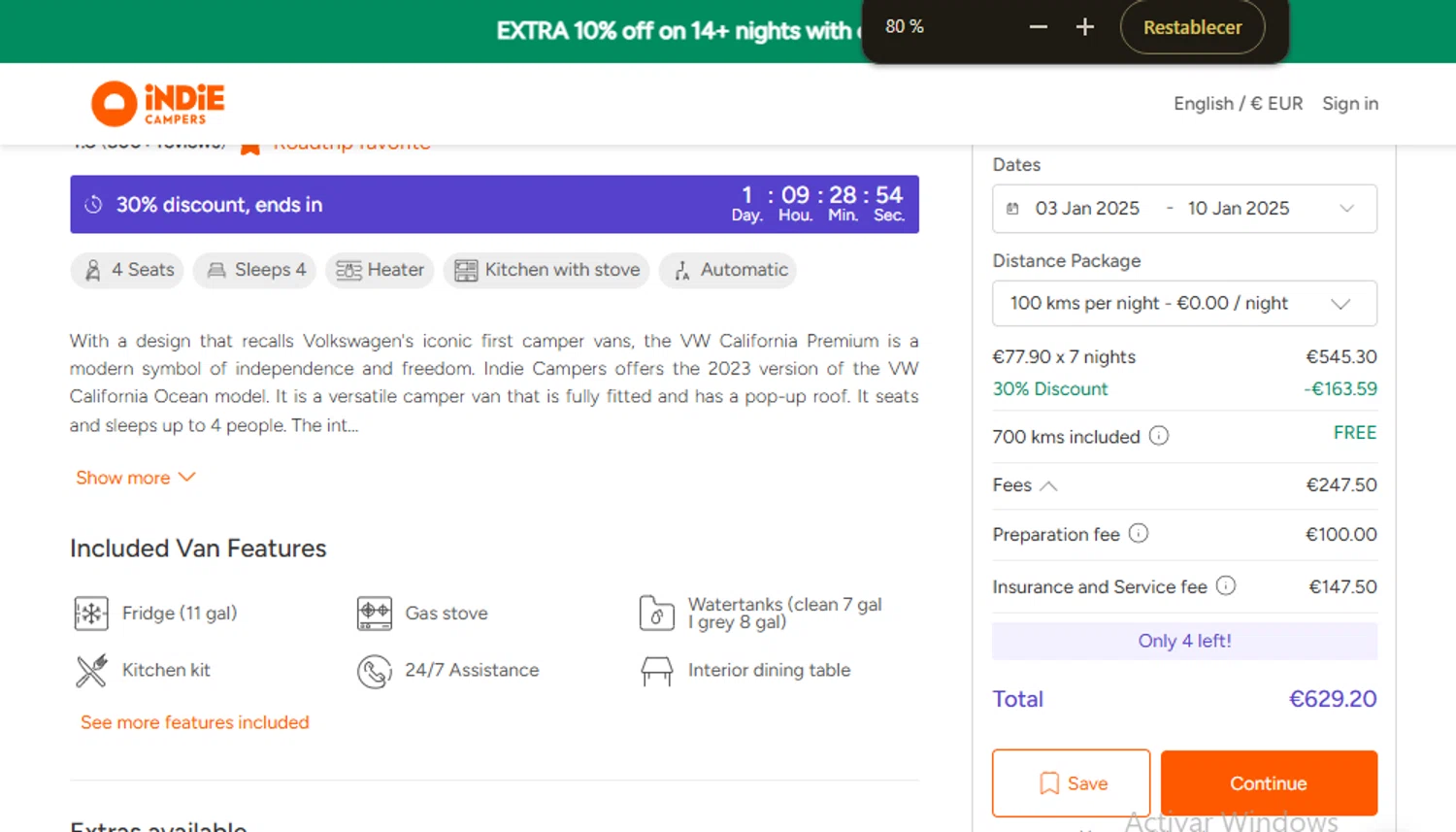This screenshot has height=832, width=1456.
Task: Click Sign in
Action: (1350, 104)
